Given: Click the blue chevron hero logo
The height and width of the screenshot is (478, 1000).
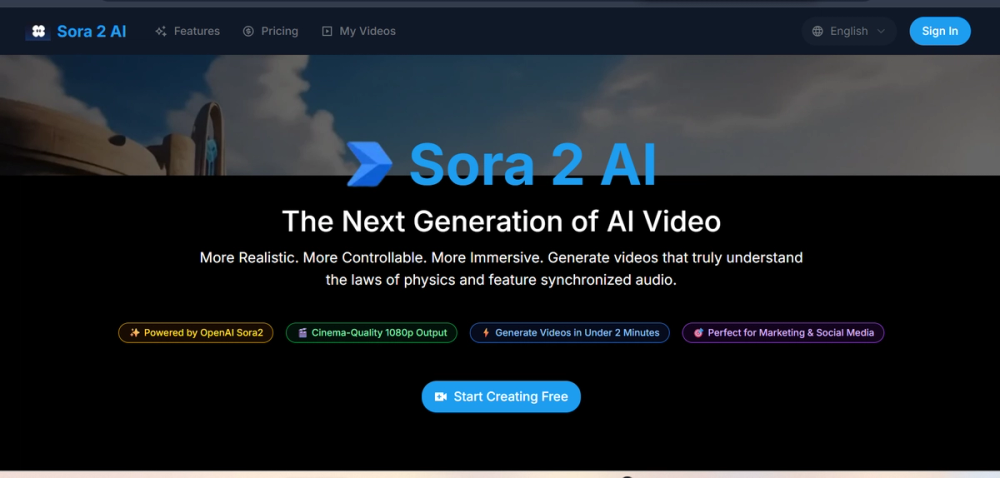Looking at the screenshot, I should point(369,164).
